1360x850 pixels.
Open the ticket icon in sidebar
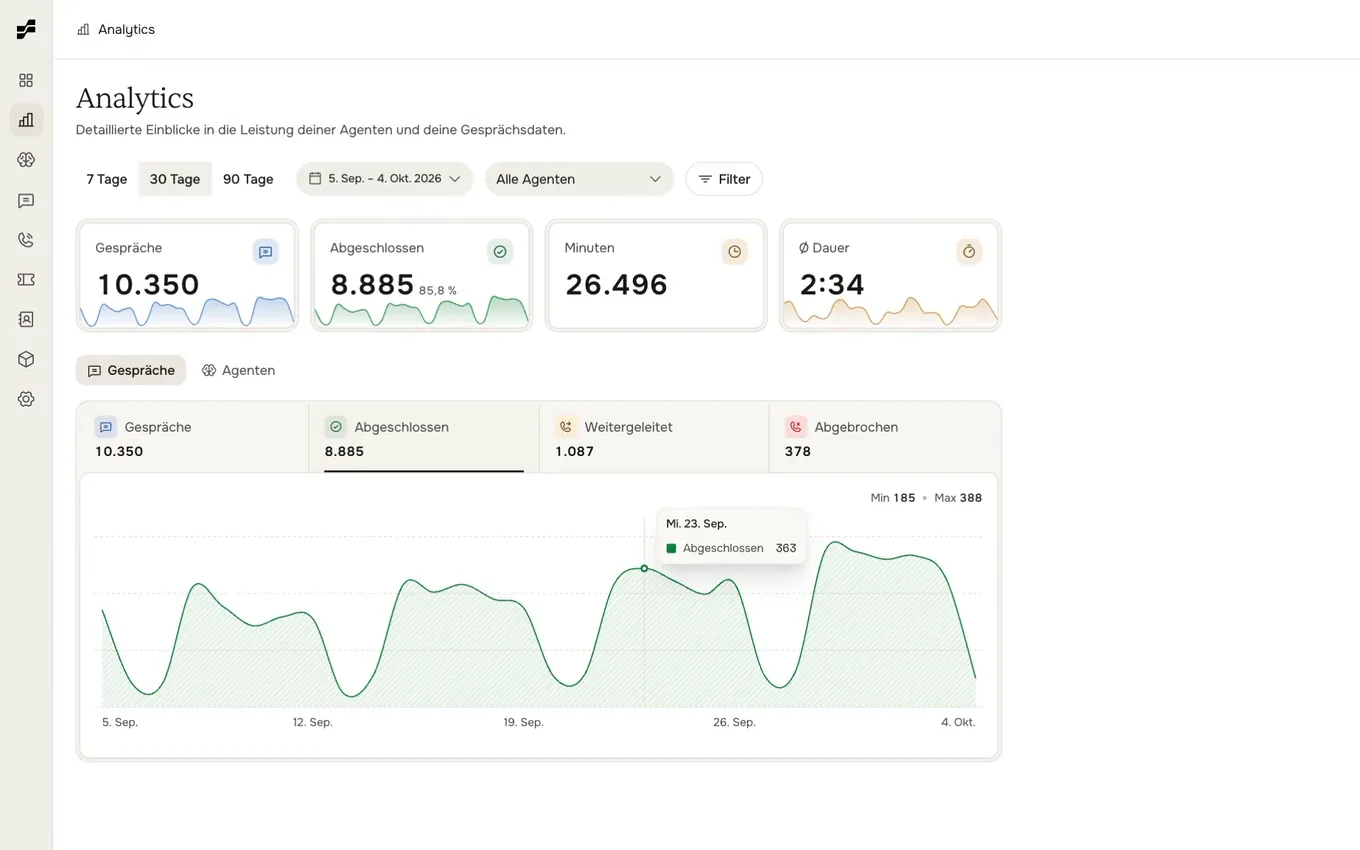(x=26, y=279)
